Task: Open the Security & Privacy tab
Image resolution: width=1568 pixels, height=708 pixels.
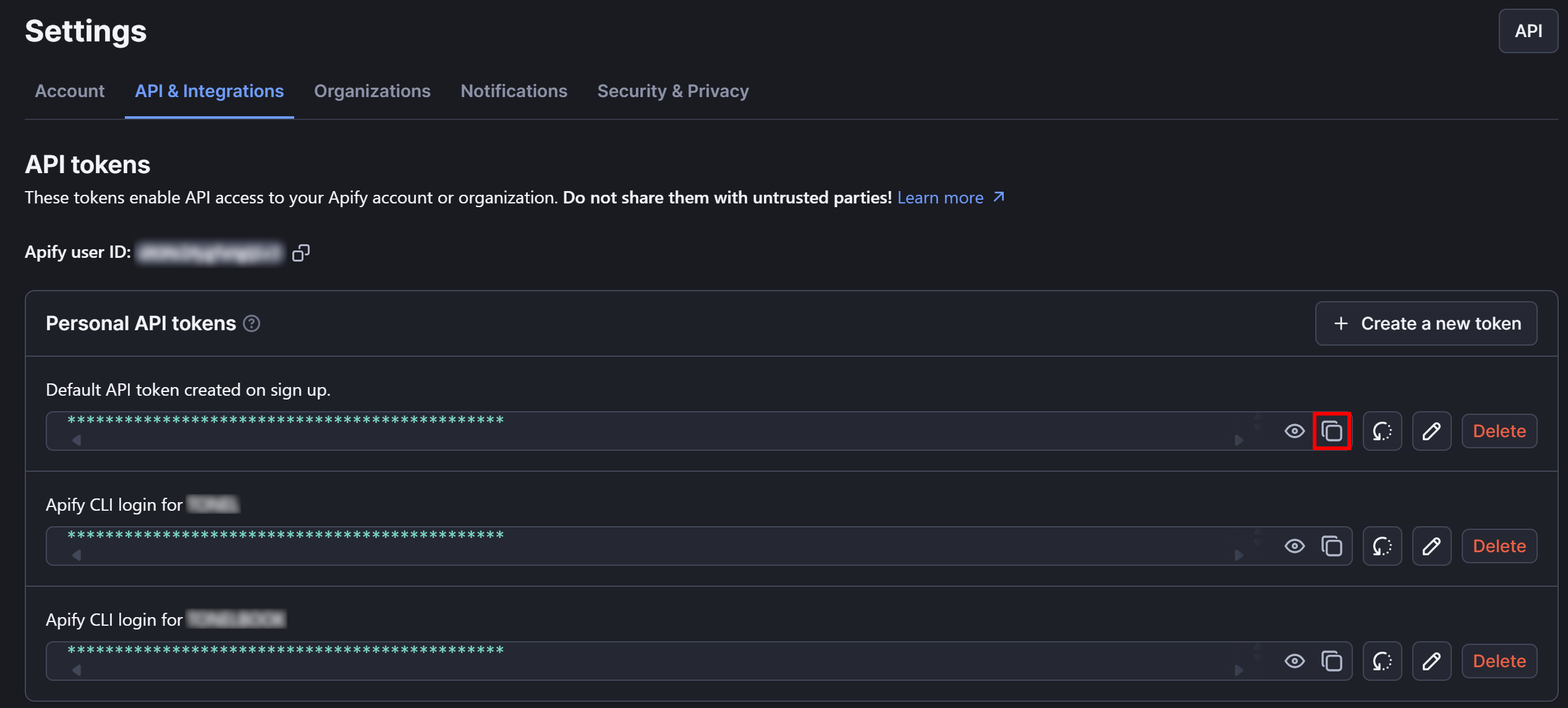Action: [x=672, y=91]
